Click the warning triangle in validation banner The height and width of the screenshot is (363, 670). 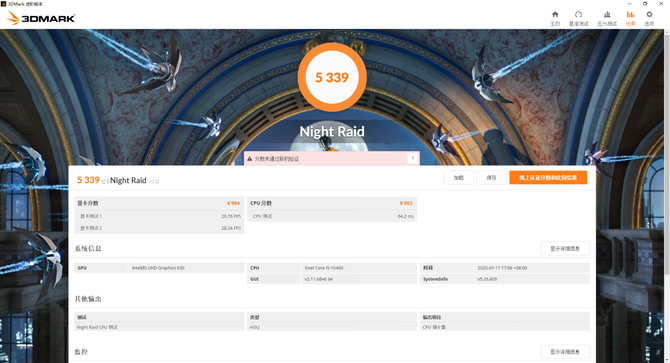250,159
